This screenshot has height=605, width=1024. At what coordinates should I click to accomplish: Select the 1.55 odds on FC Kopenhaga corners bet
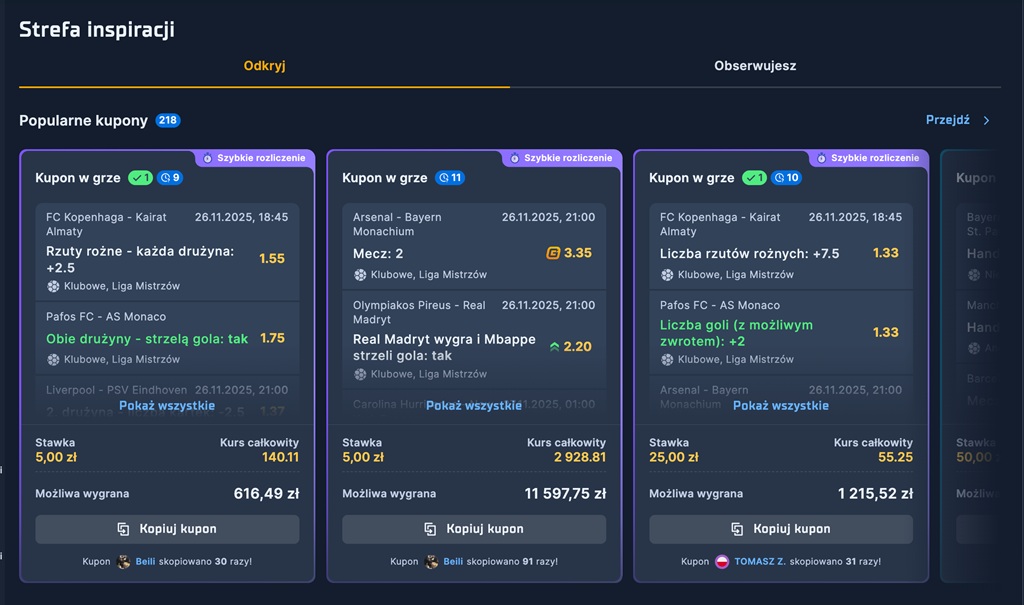(272, 258)
